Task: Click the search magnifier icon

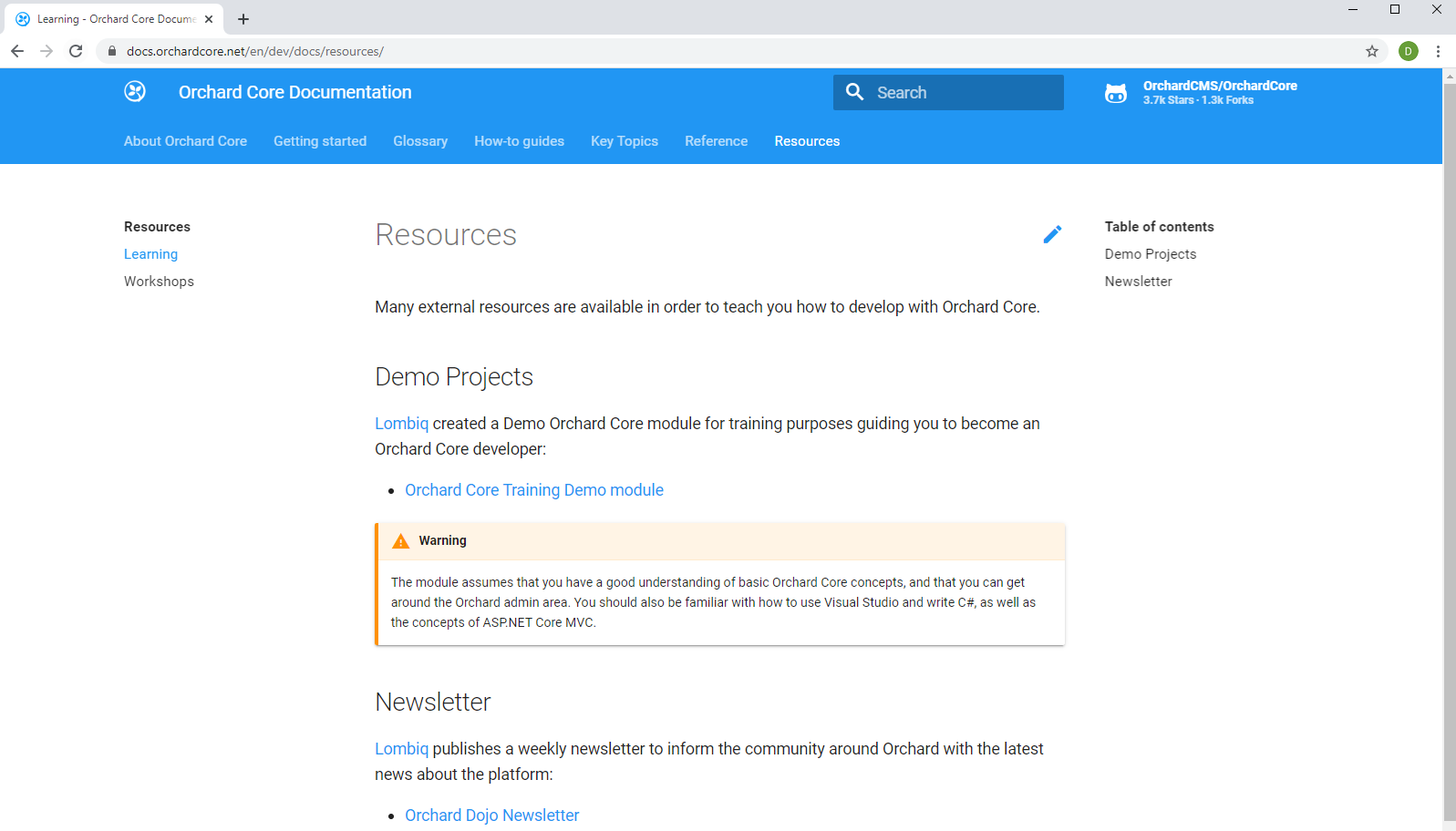Action: tap(854, 92)
